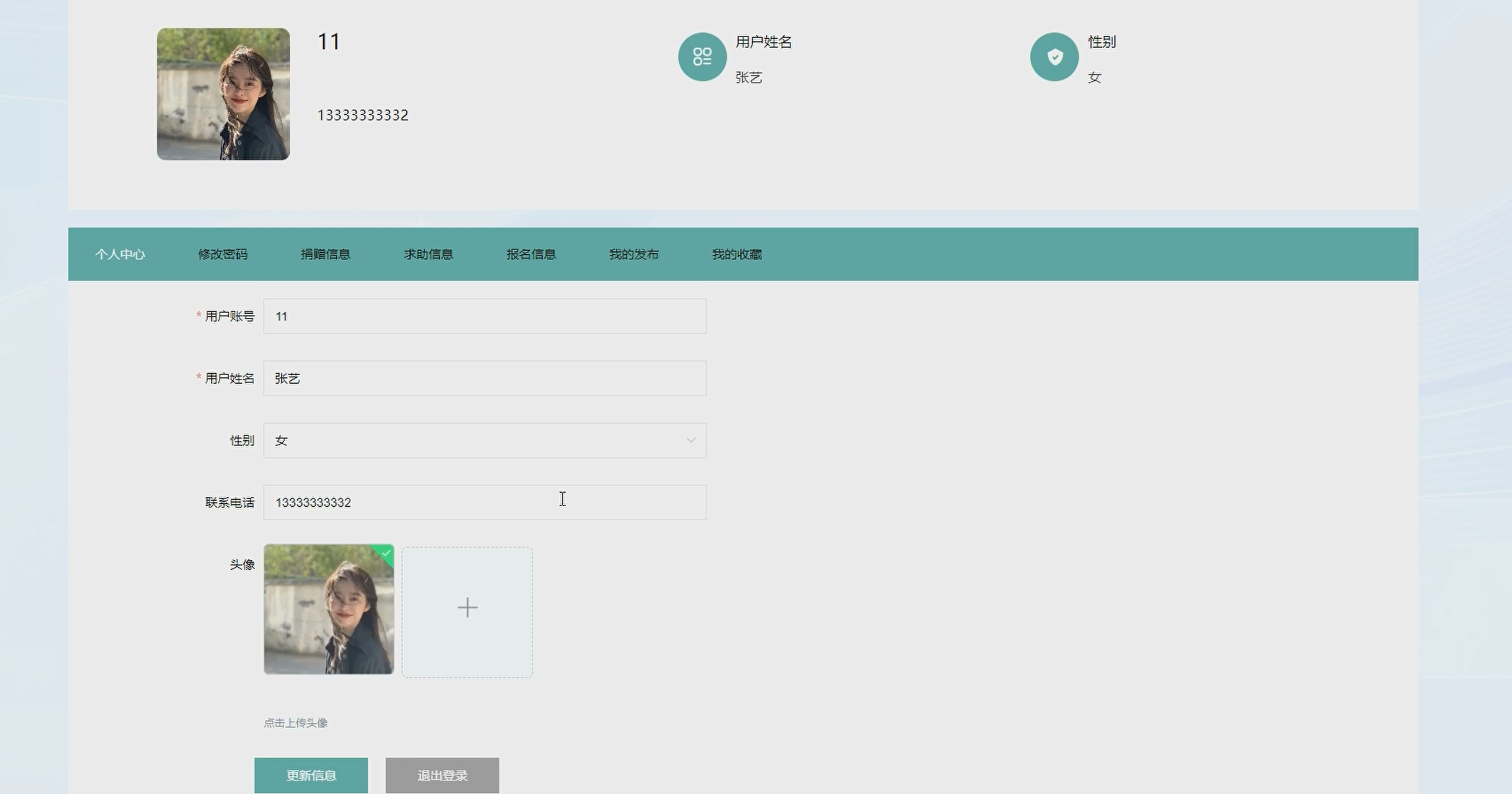Go to 报名信息 tab

click(x=531, y=254)
